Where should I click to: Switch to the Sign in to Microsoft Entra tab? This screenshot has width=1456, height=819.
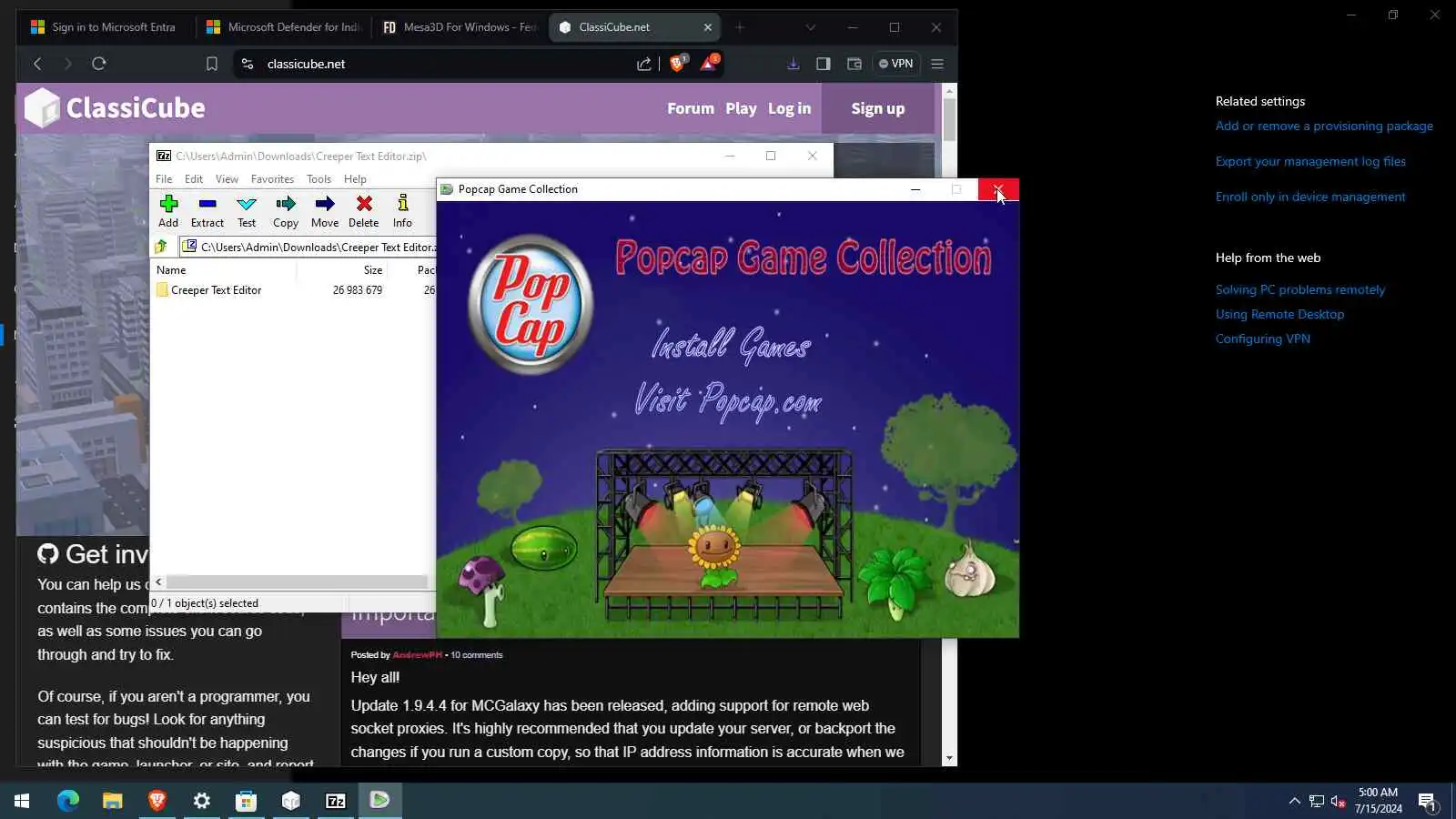click(105, 27)
